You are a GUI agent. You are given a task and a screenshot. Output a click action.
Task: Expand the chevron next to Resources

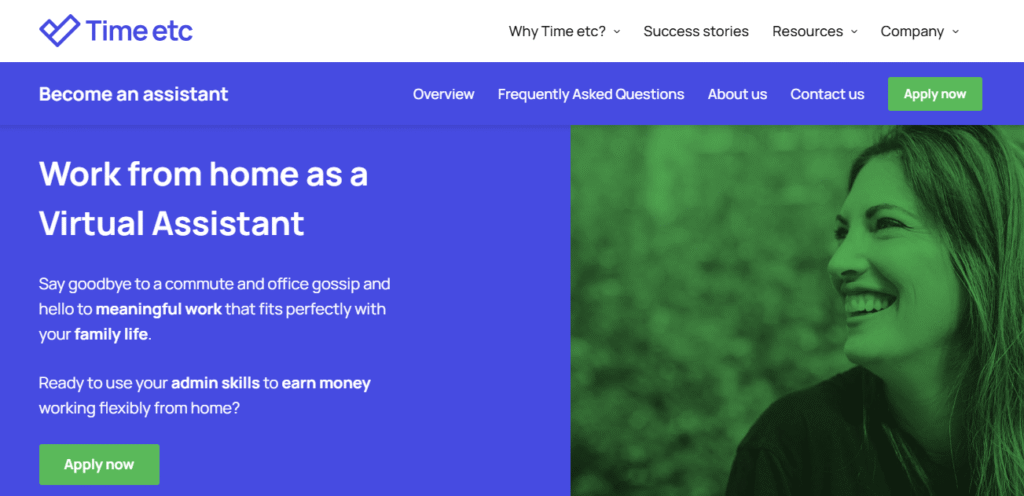pyautogui.click(x=854, y=32)
